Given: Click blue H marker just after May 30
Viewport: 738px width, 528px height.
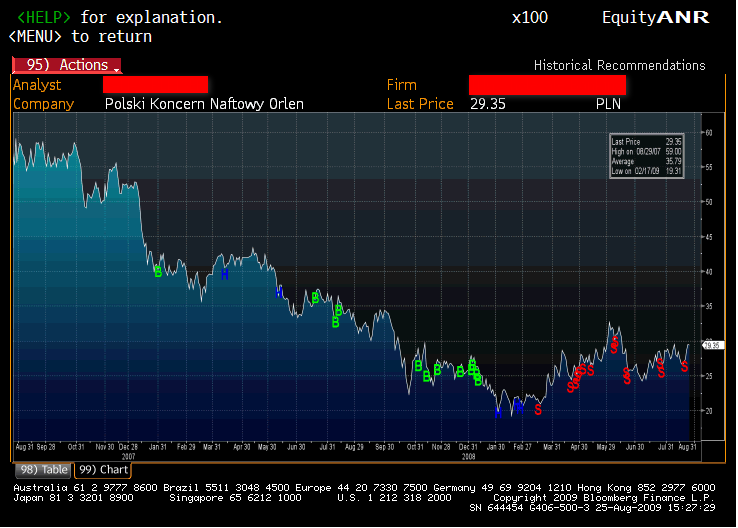Looking at the screenshot, I should pos(279,292).
